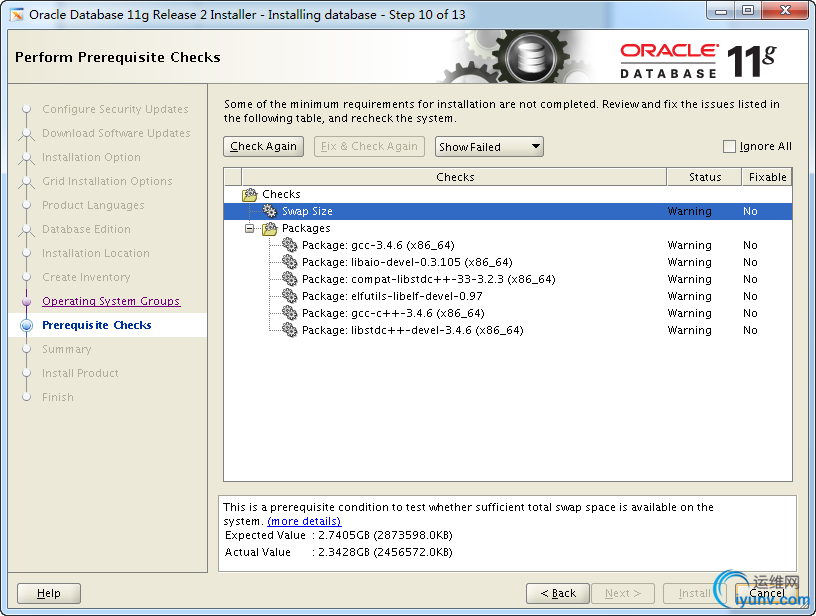This screenshot has height=616, width=816.
Task: Open the Show Failed dropdown
Action: click(x=489, y=147)
